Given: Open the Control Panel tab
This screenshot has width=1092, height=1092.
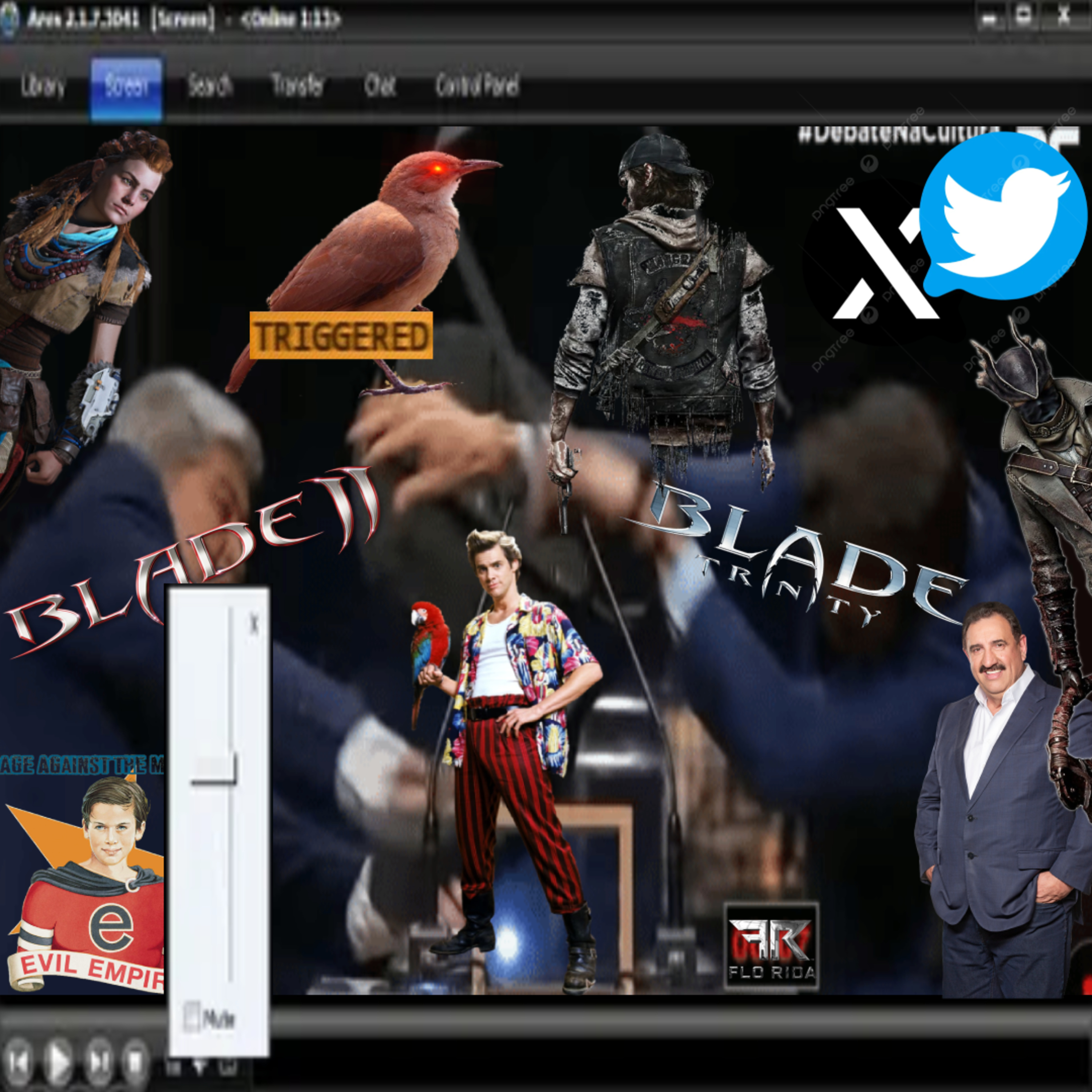Looking at the screenshot, I should point(477,86).
